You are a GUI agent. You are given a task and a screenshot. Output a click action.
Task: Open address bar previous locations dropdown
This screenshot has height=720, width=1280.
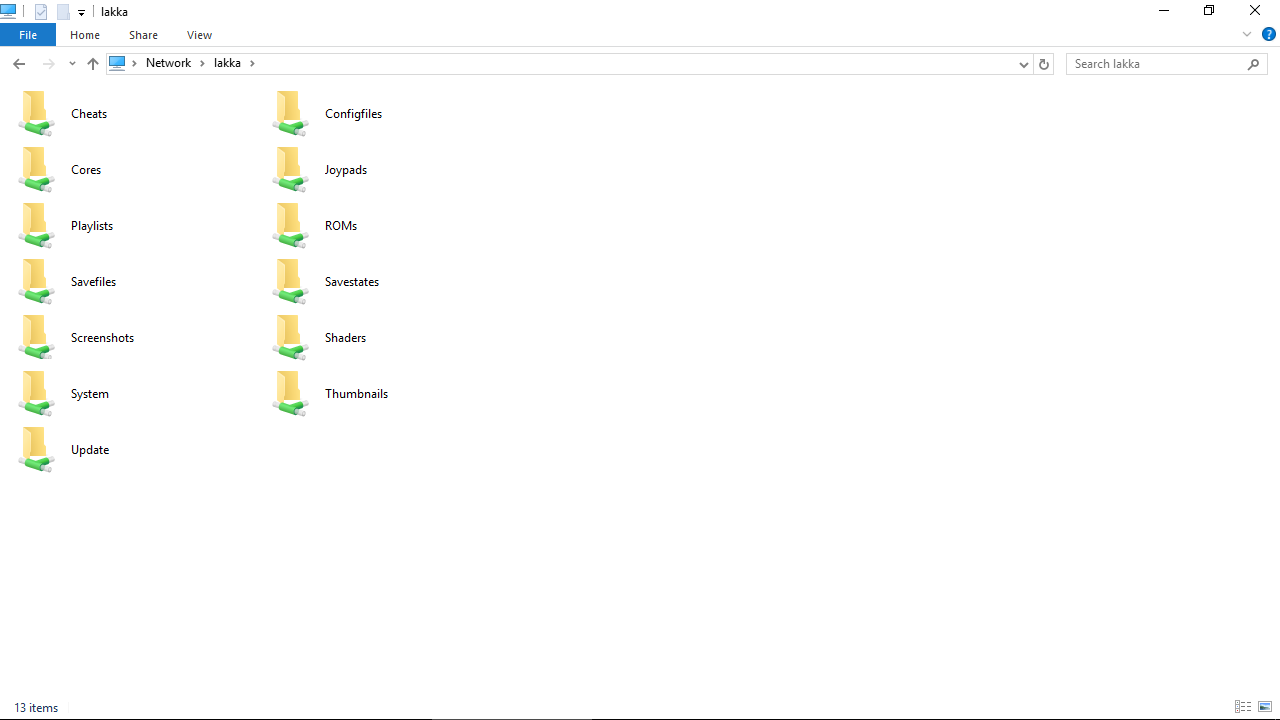1023,64
